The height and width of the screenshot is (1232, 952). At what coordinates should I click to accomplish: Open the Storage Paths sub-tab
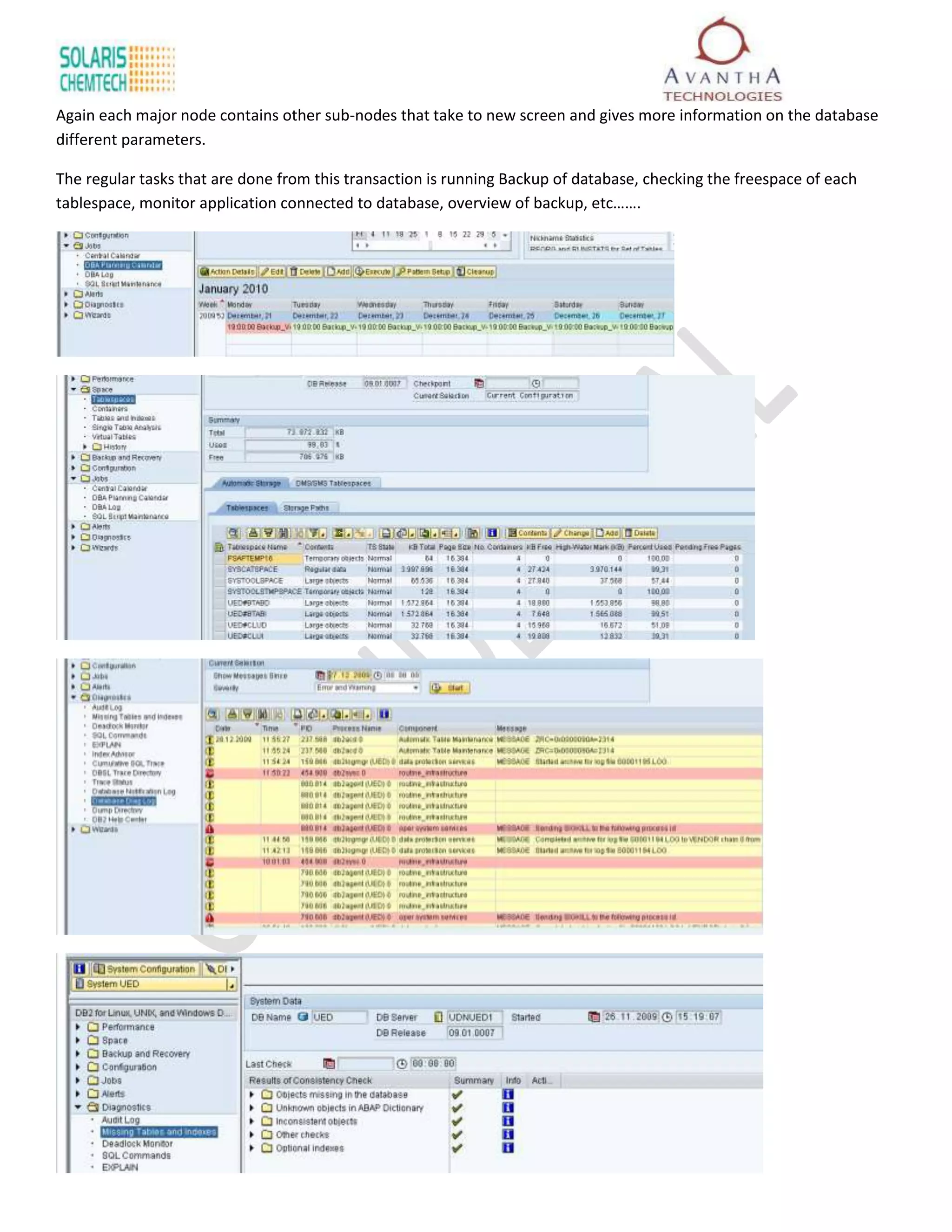(306, 508)
